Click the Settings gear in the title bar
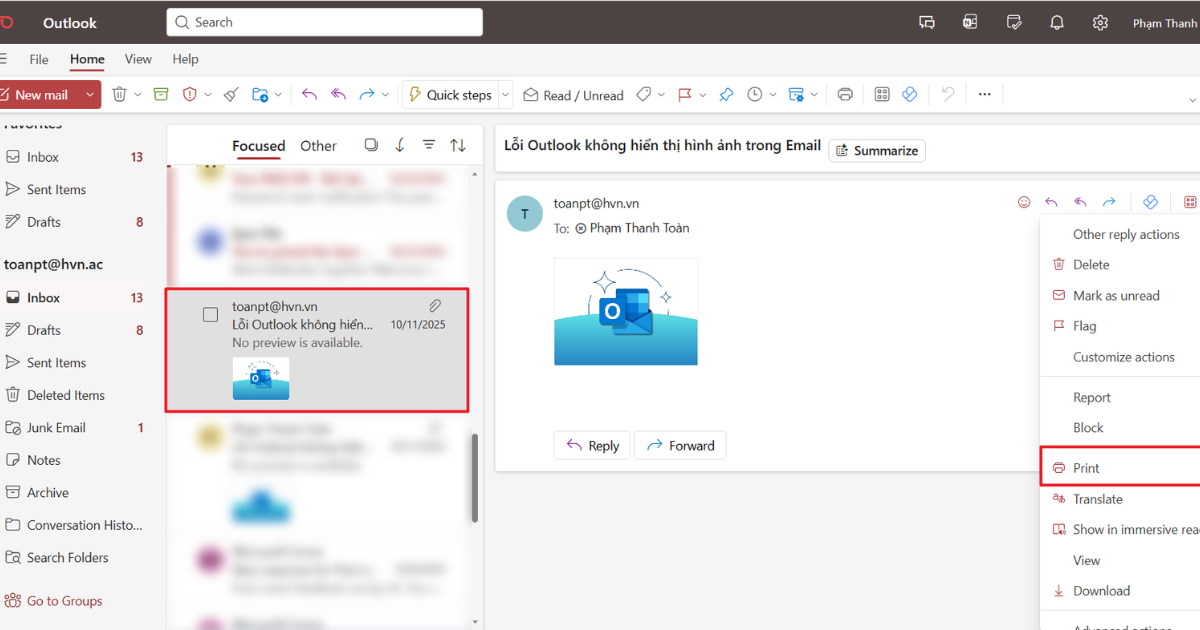 click(x=1100, y=21)
